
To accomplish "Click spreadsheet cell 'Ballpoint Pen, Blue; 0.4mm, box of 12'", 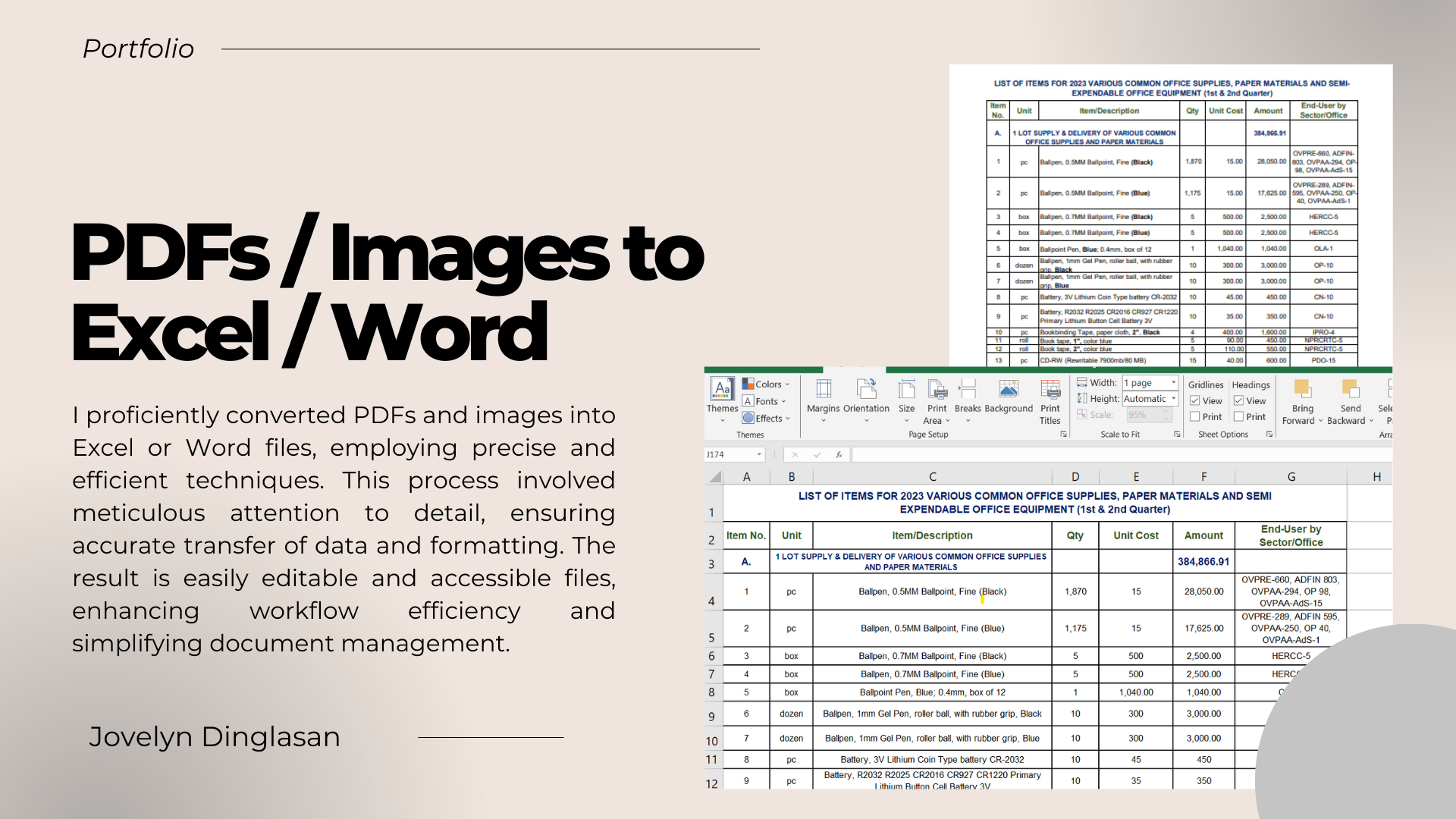I will point(932,692).
